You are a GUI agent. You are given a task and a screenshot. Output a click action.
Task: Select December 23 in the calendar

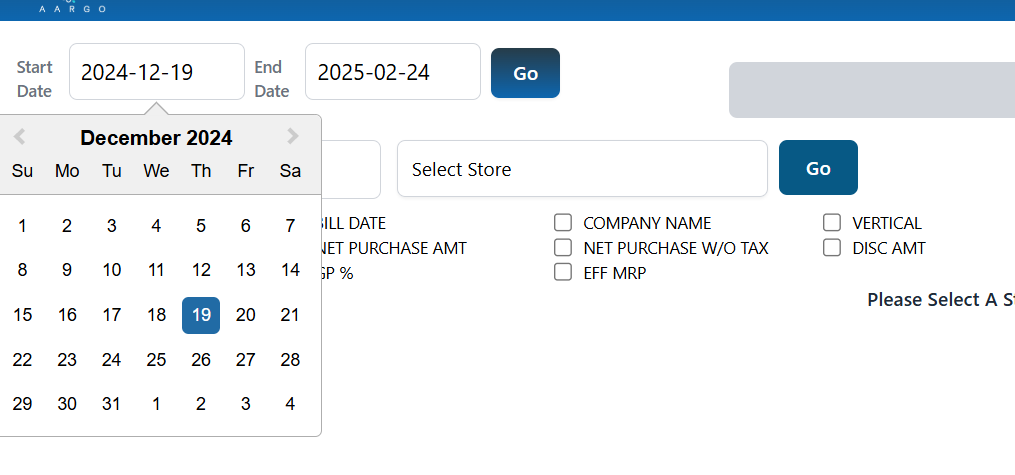(x=67, y=360)
